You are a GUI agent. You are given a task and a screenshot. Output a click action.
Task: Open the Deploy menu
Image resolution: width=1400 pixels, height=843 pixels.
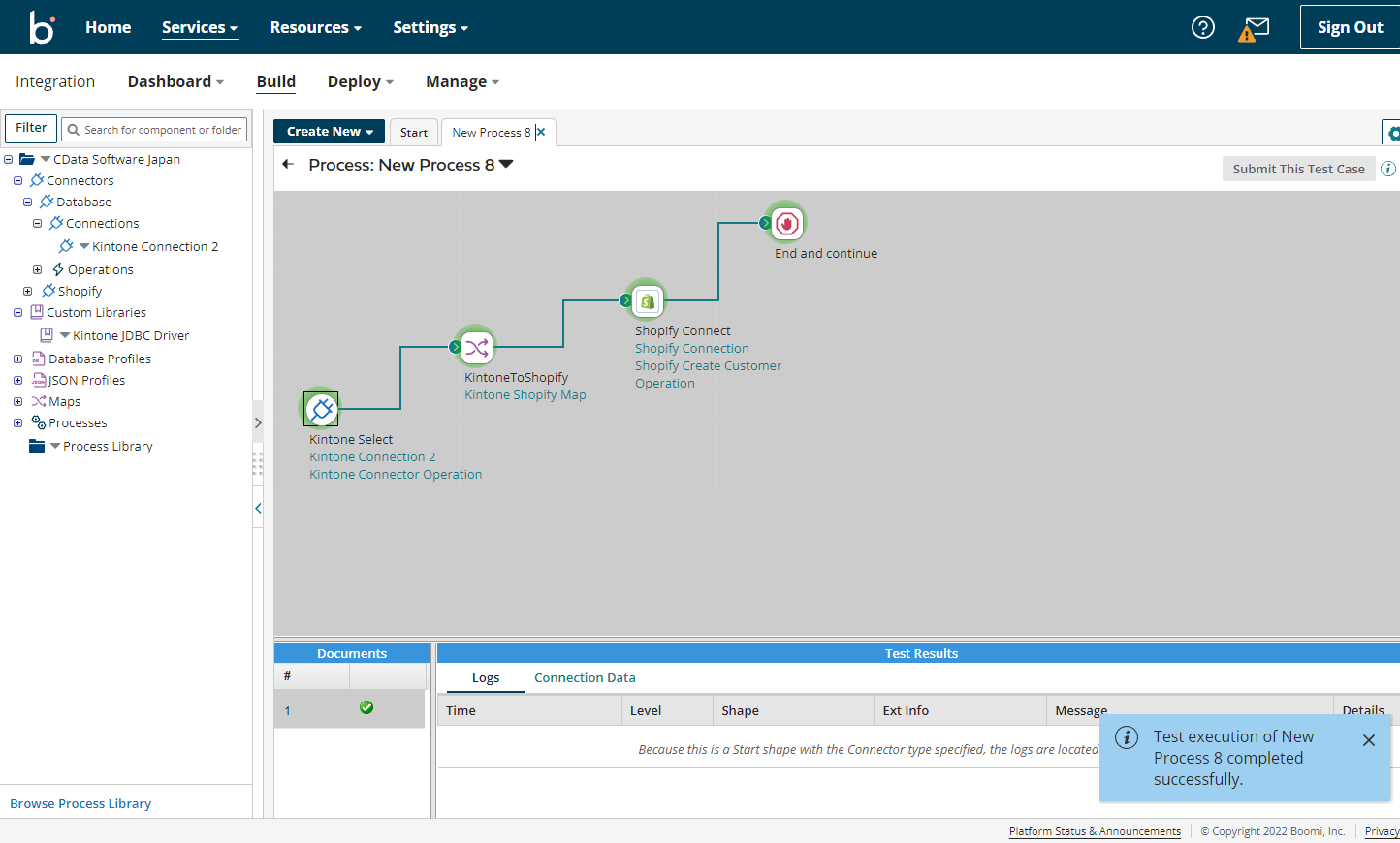click(361, 81)
